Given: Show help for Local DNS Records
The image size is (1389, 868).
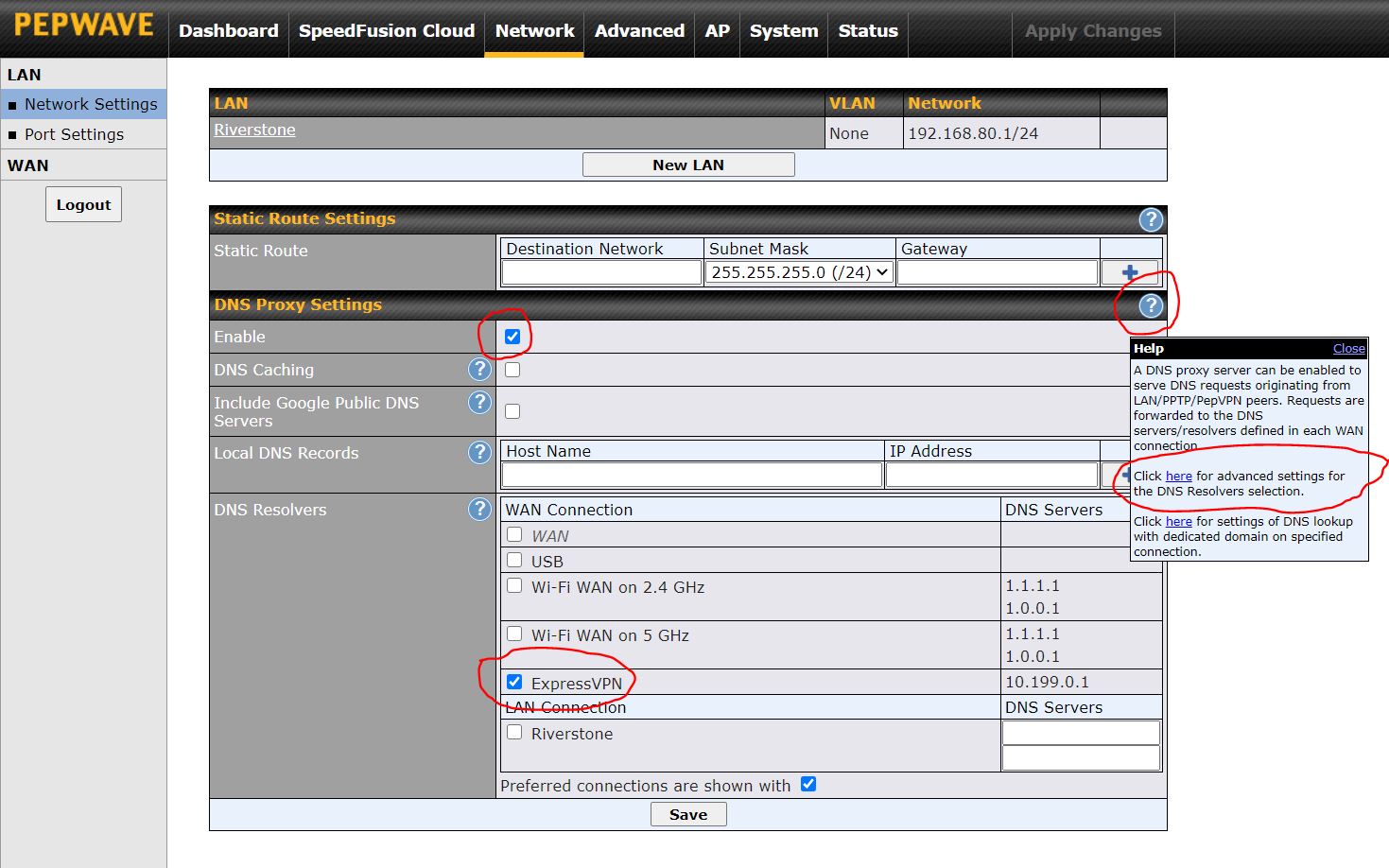Looking at the screenshot, I should pos(479,453).
